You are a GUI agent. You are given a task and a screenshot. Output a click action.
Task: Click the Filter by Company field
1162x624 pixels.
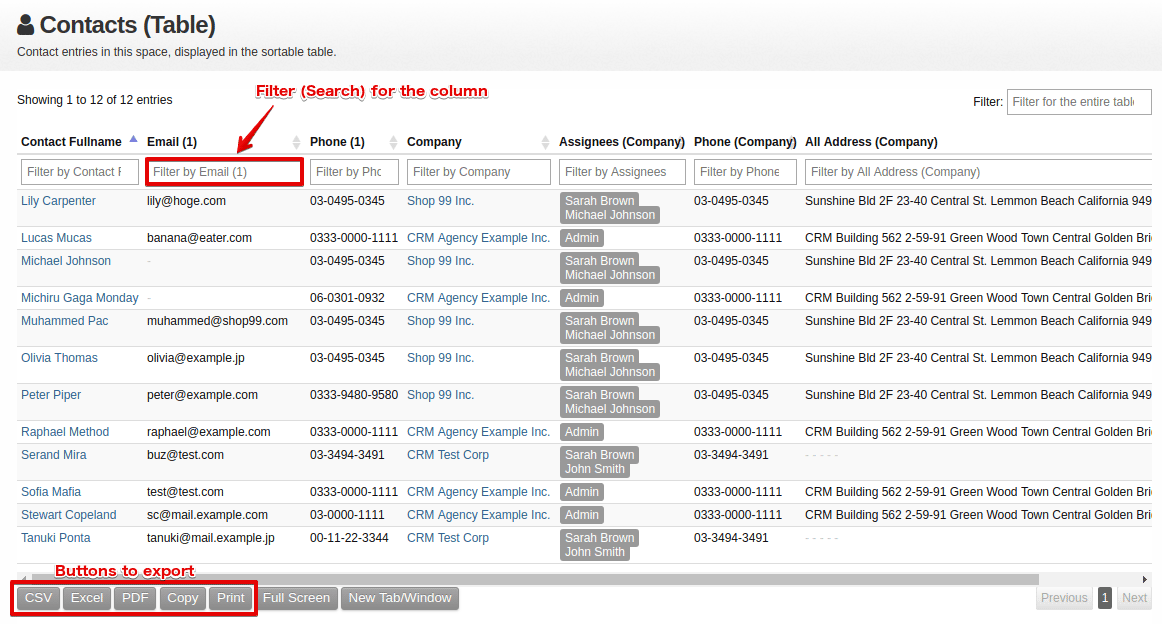point(478,172)
